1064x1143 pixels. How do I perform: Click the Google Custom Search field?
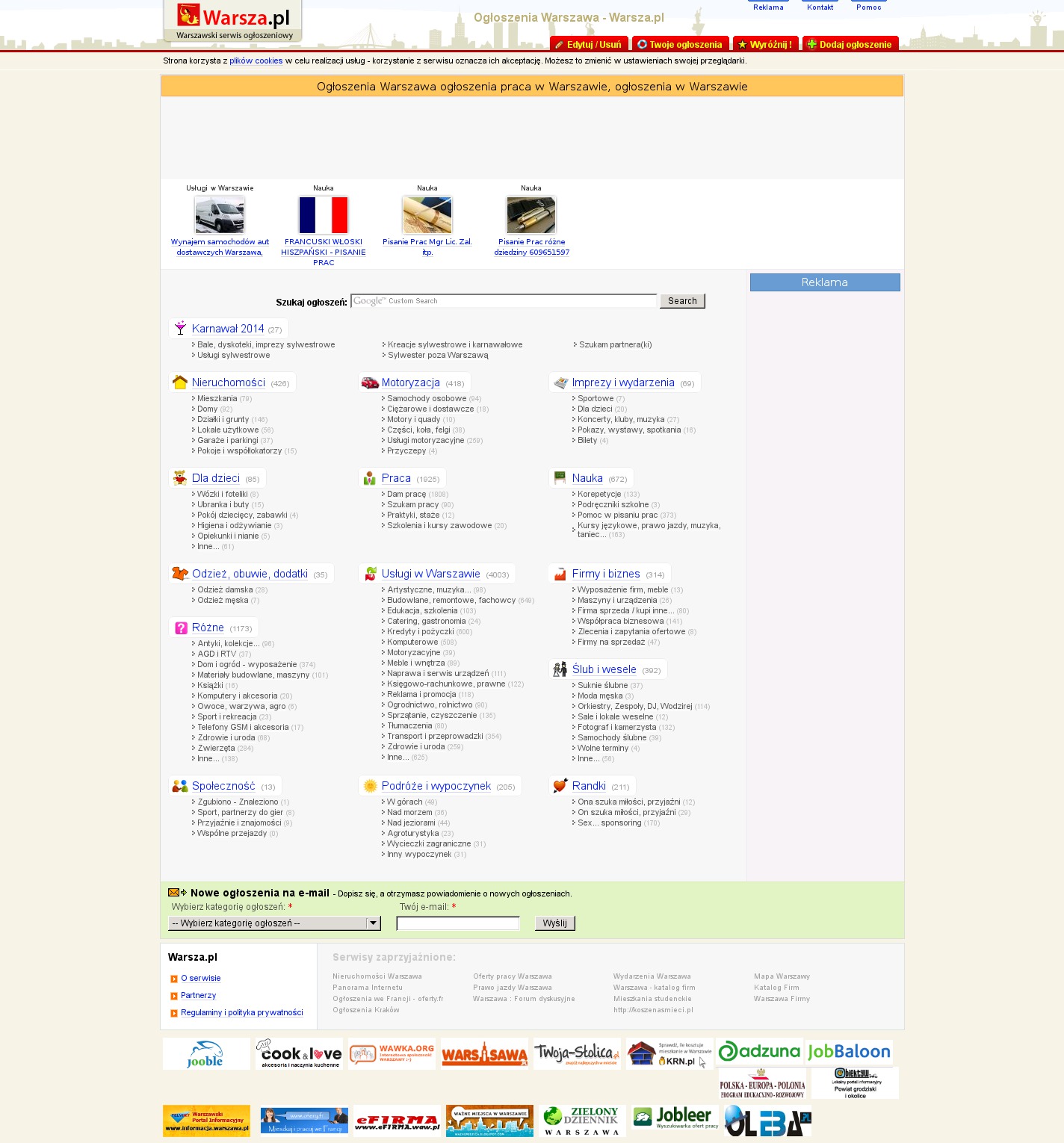pos(504,301)
